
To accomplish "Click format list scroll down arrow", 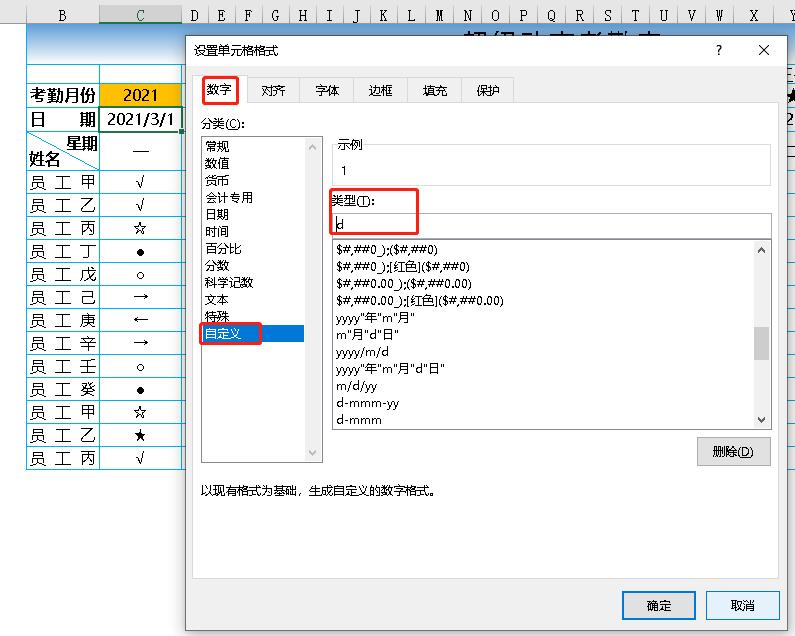I will tap(761, 419).
